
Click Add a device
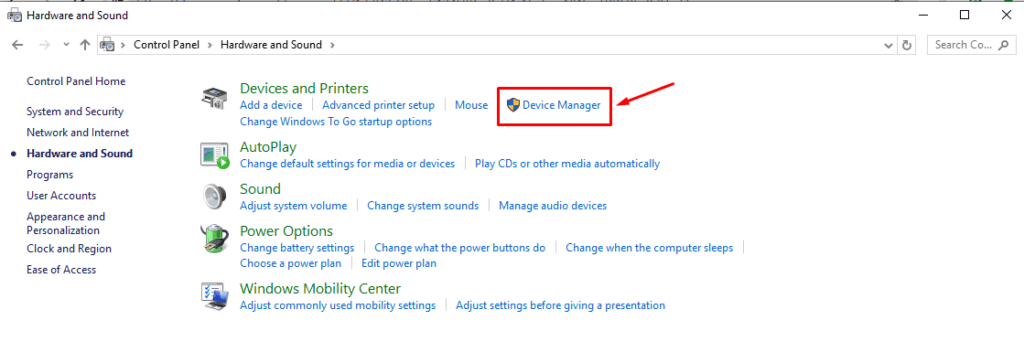tap(271, 104)
